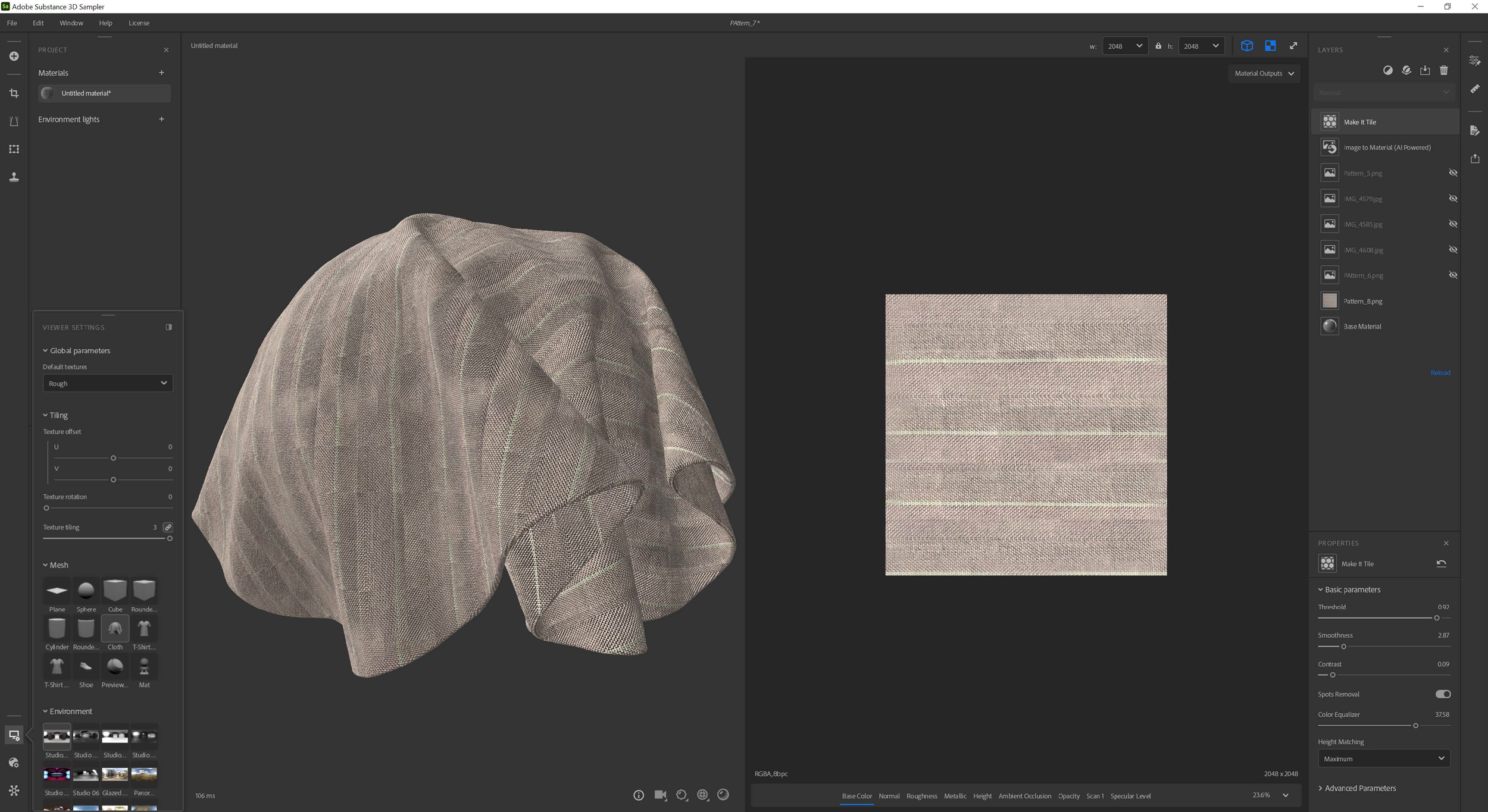Switch to the Roughness channel tab
The height and width of the screenshot is (812, 1488).
(x=921, y=796)
